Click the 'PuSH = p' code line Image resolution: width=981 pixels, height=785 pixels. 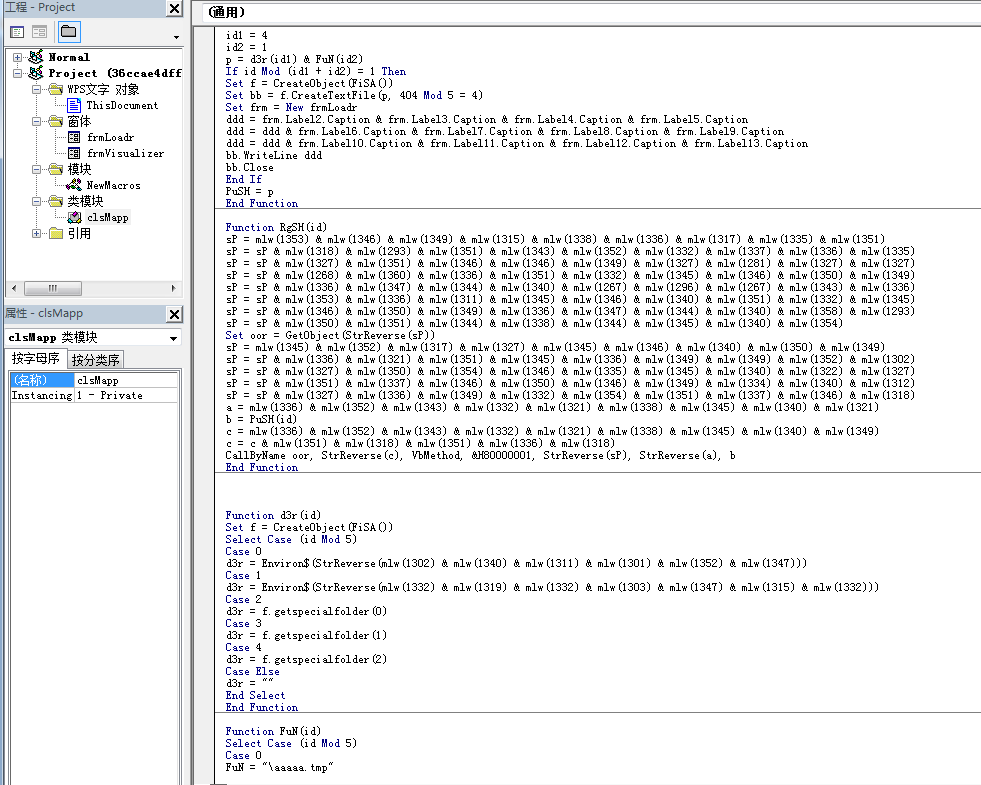249,191
